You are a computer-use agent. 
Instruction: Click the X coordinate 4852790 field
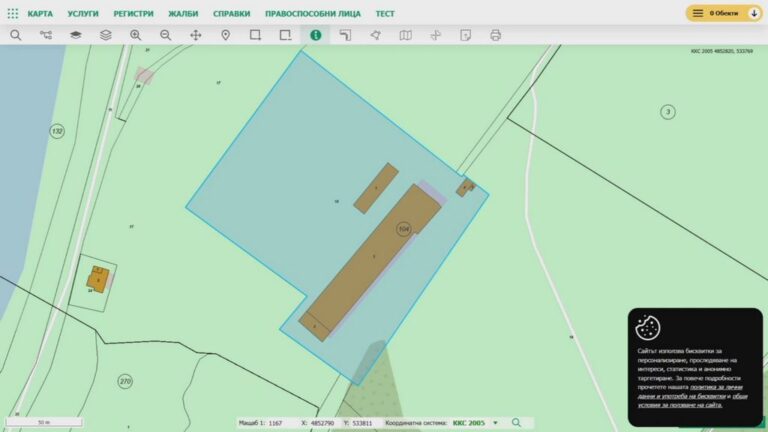pyautogui.click(x=322, y=423)
